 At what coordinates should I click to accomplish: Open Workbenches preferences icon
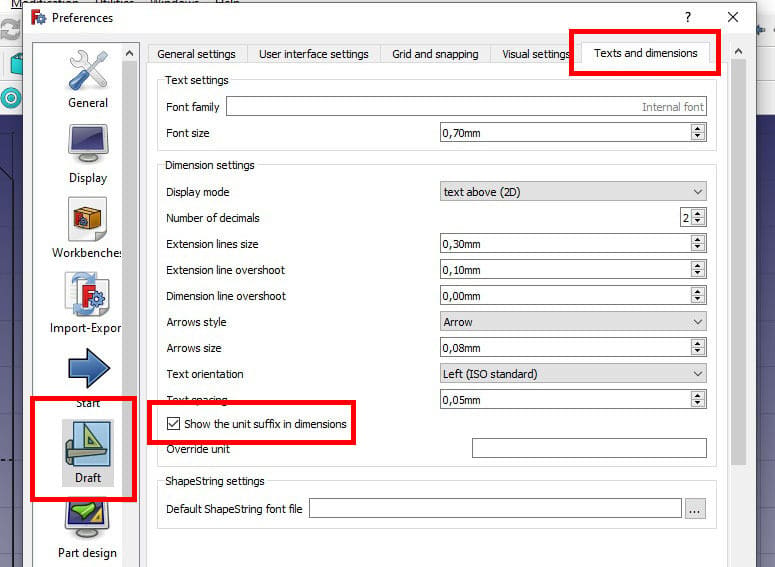pos(87,219)
